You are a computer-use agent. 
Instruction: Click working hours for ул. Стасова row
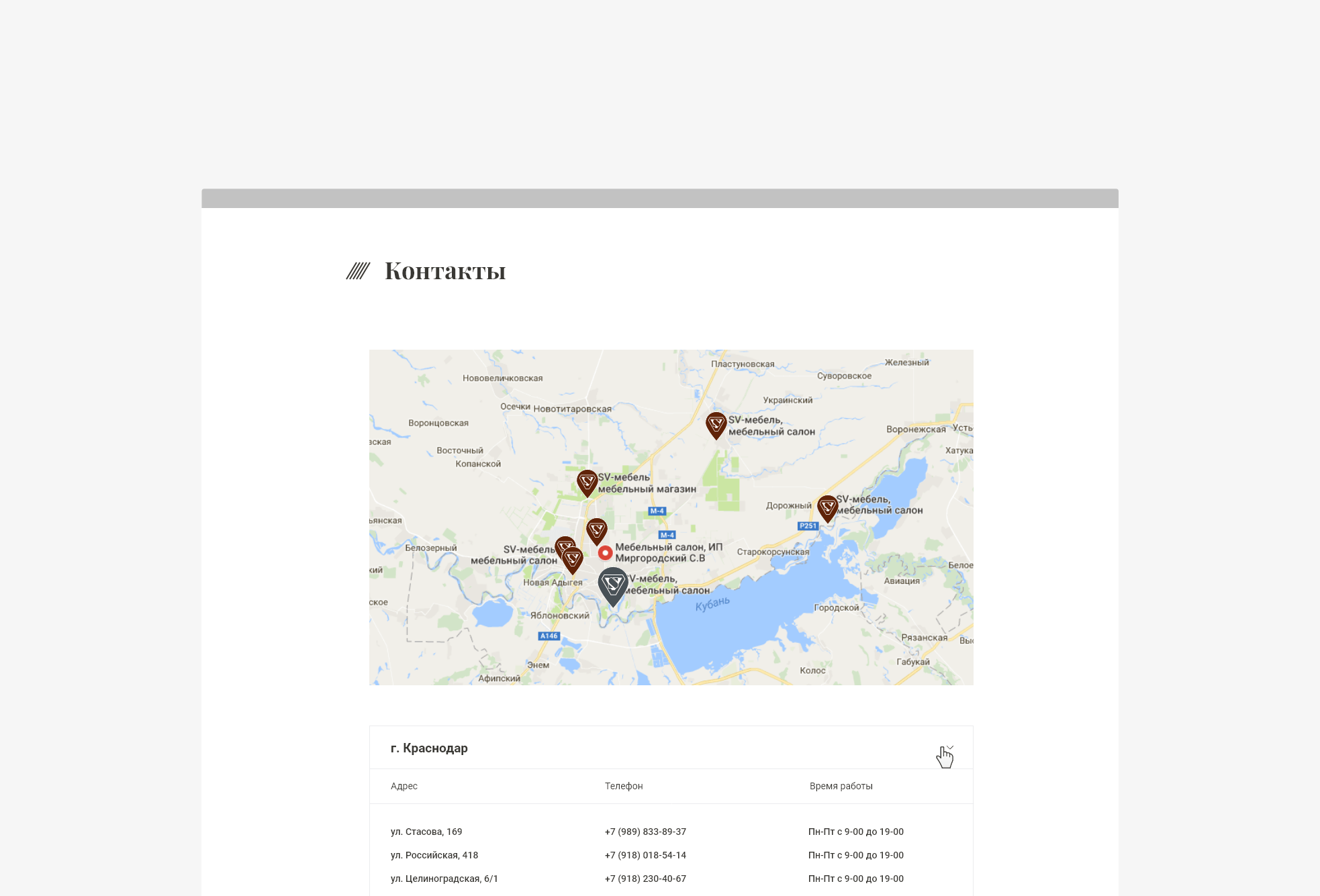(856, 832)
